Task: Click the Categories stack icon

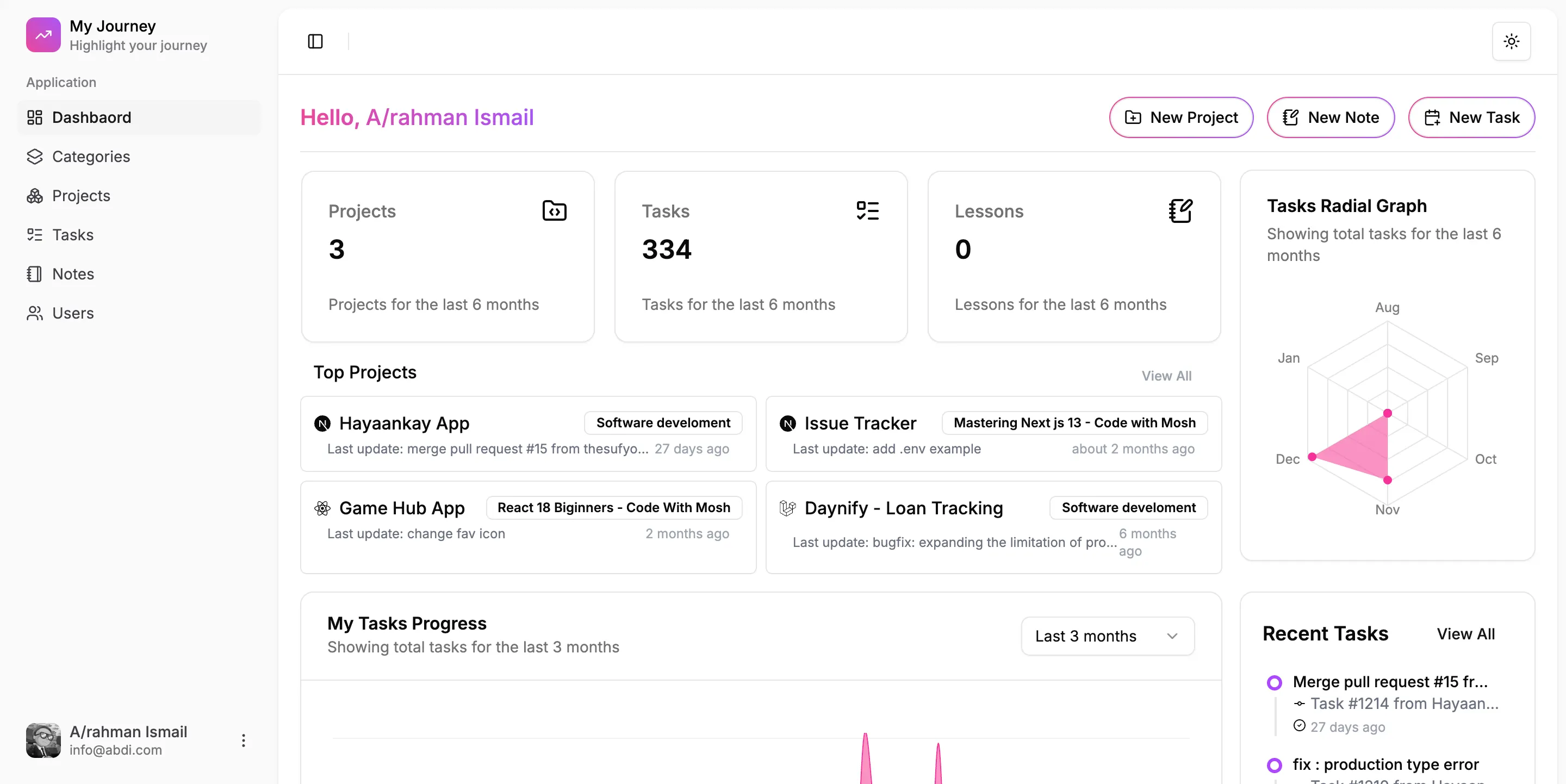Action: pyautogui.click(x=35, y=156)
